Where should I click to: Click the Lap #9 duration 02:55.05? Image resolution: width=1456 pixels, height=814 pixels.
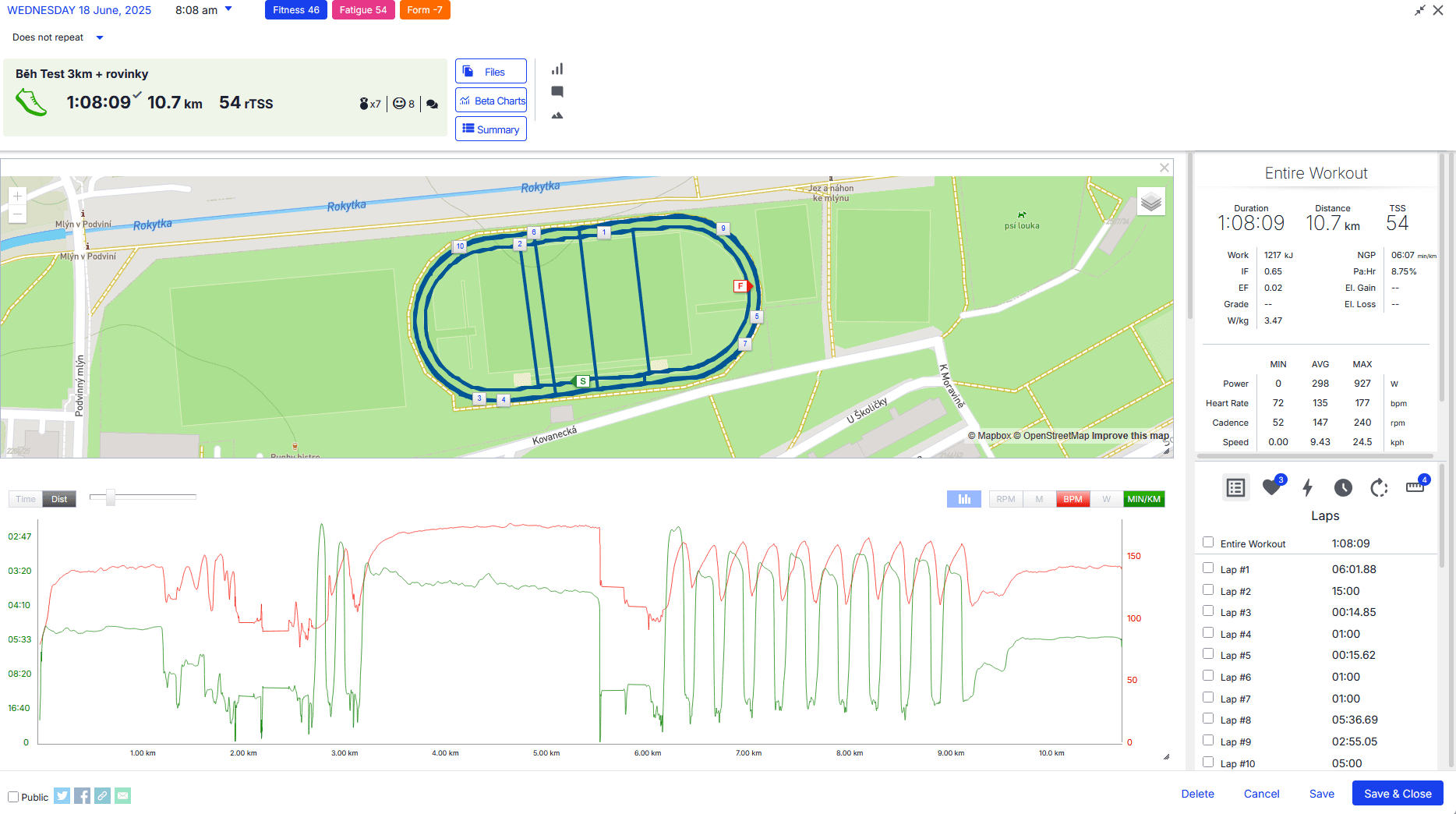click(1354, 741)
